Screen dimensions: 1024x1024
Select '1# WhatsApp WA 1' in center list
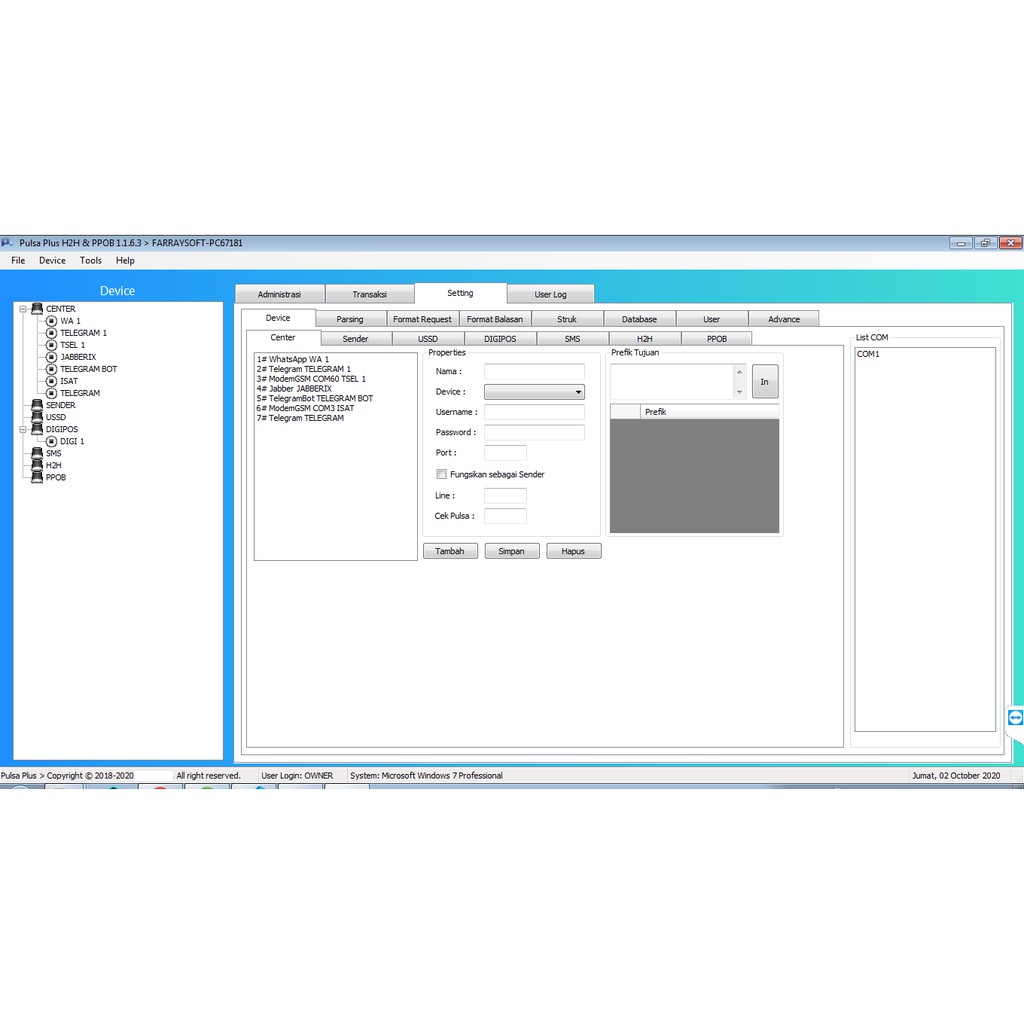pos(293,359)
